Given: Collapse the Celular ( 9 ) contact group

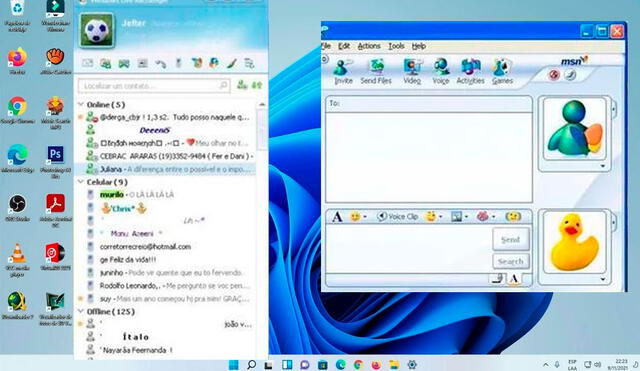Looking at the screenshot, I should (80, 182).
